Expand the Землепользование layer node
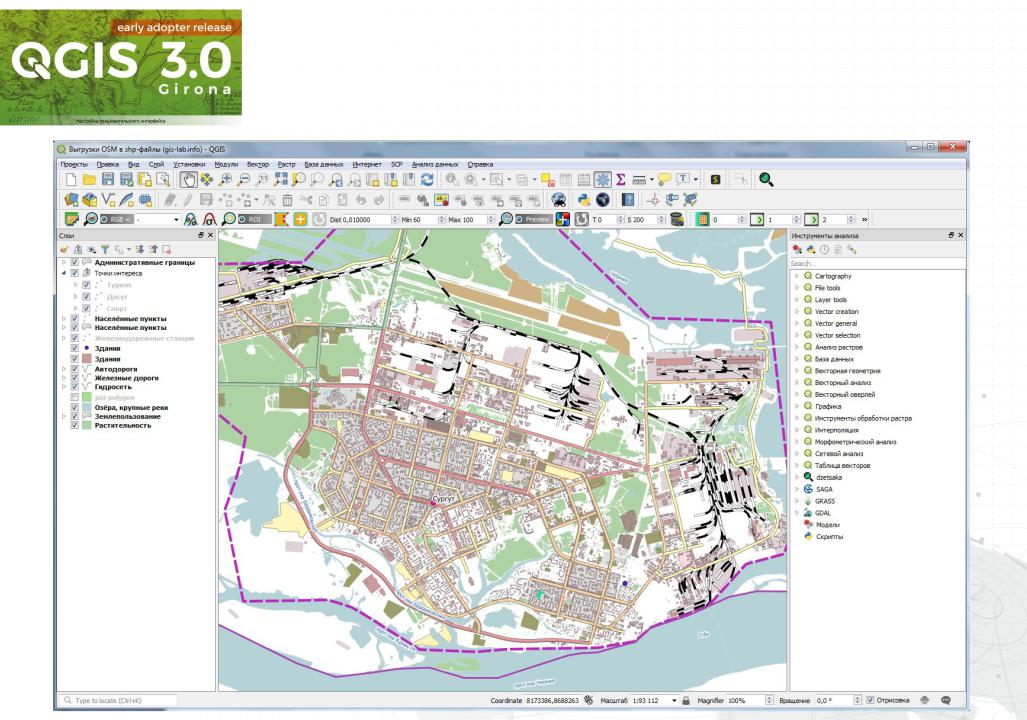 [x=64, y=417]
